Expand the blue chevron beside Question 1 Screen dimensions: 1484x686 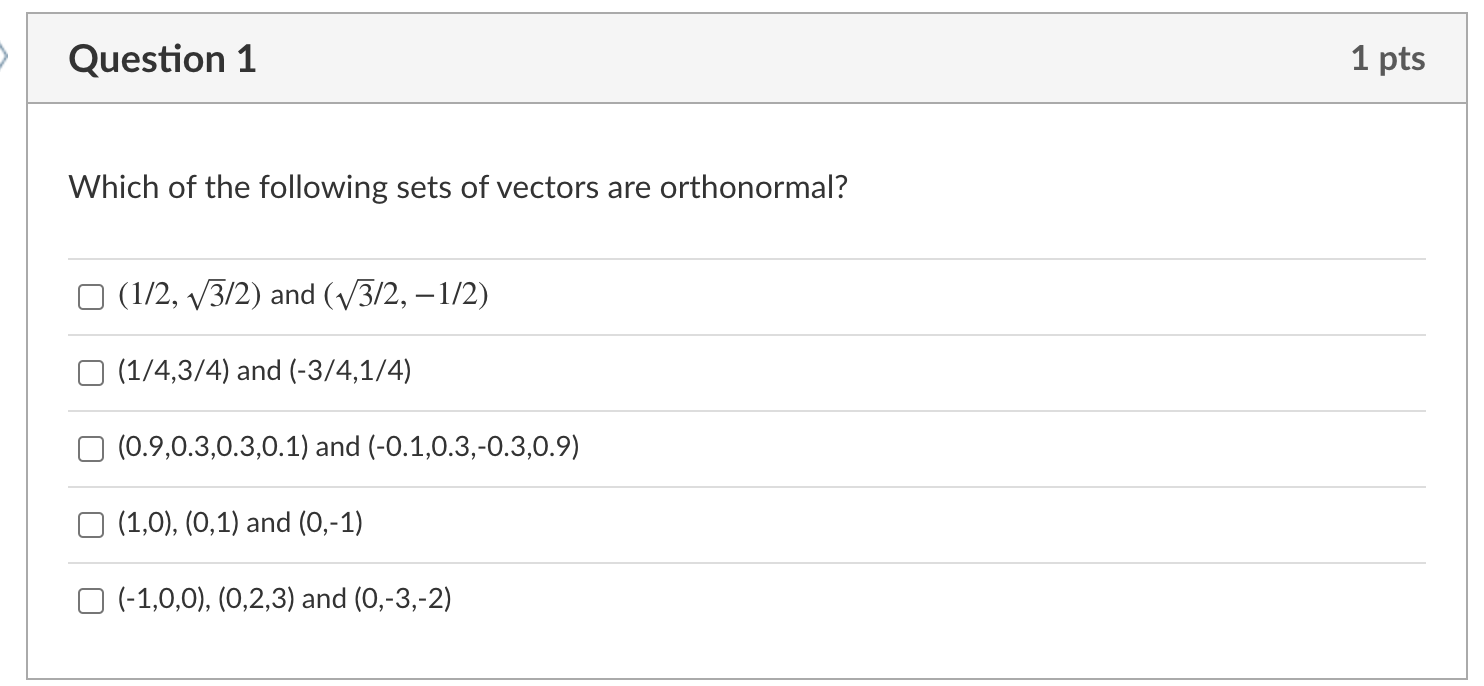[6, 57]
